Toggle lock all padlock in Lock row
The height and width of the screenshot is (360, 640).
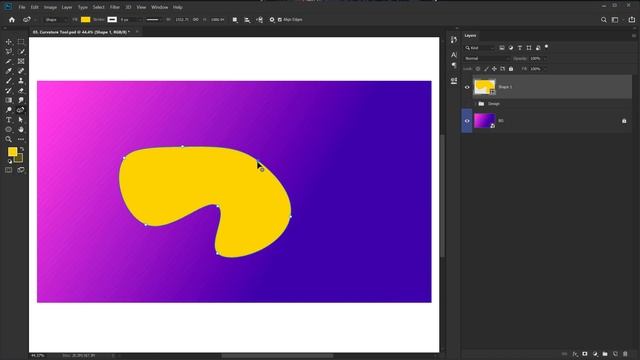511,69
